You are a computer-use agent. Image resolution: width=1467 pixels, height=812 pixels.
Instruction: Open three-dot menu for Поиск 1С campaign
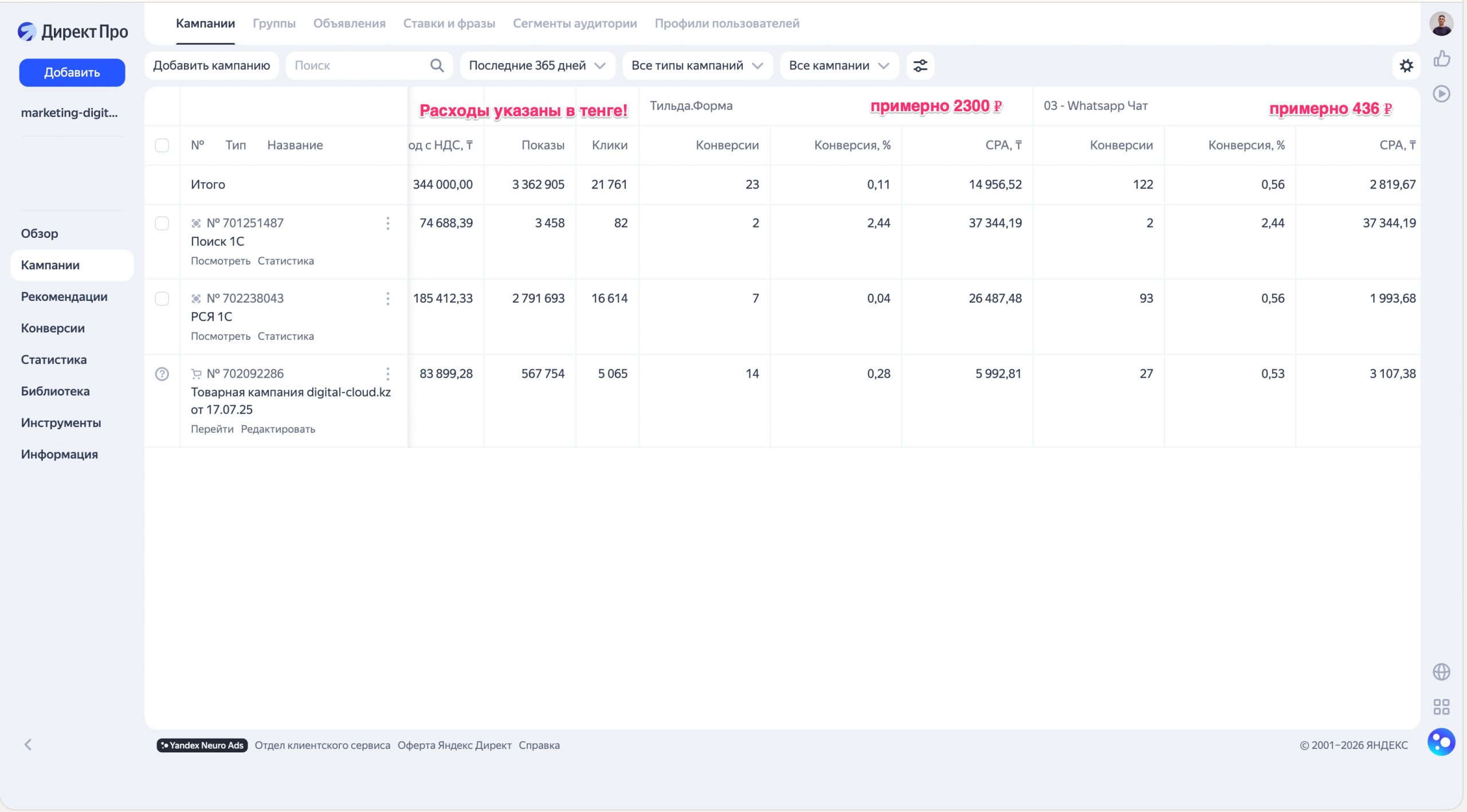(388, 223)
